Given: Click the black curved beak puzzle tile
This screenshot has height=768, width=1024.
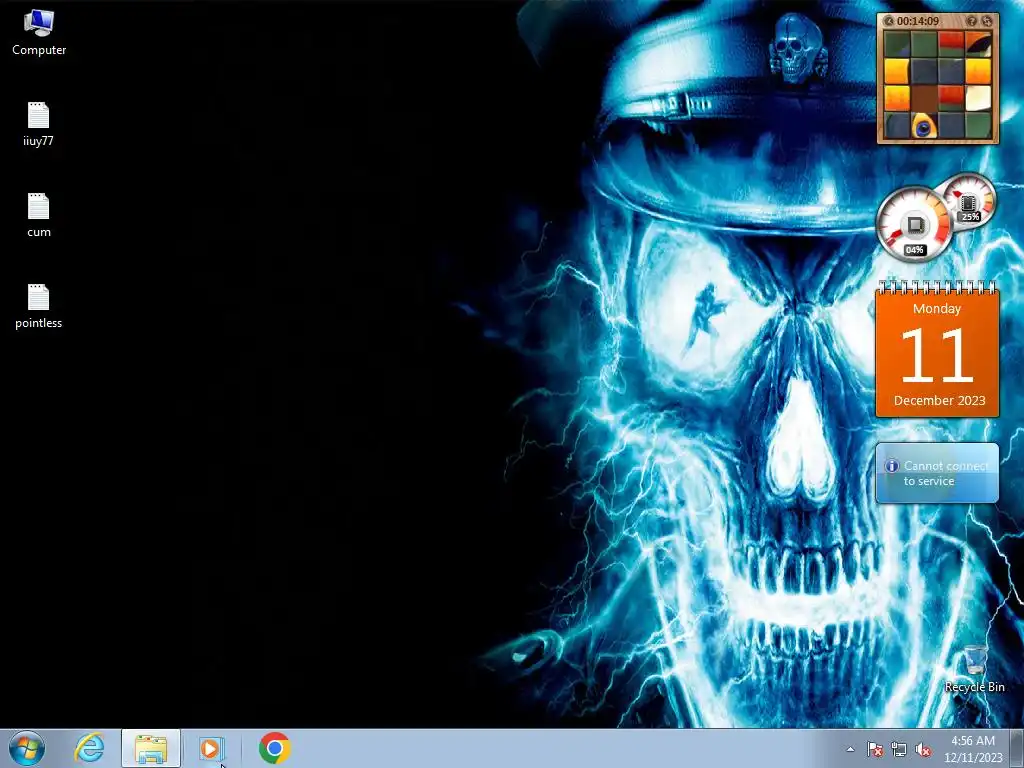Looking at the screenshot, I should pyautogui.click(x=978, y=44).
